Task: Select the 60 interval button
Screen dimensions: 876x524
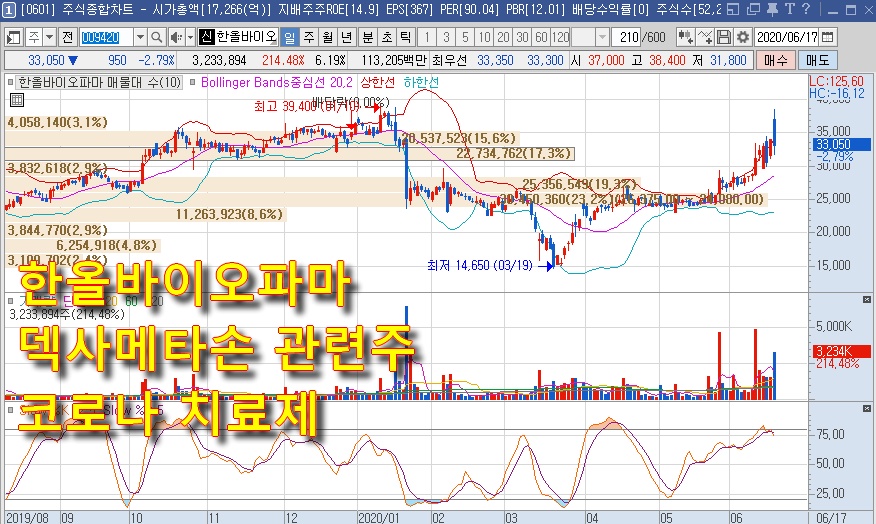Action: (541, 37)
